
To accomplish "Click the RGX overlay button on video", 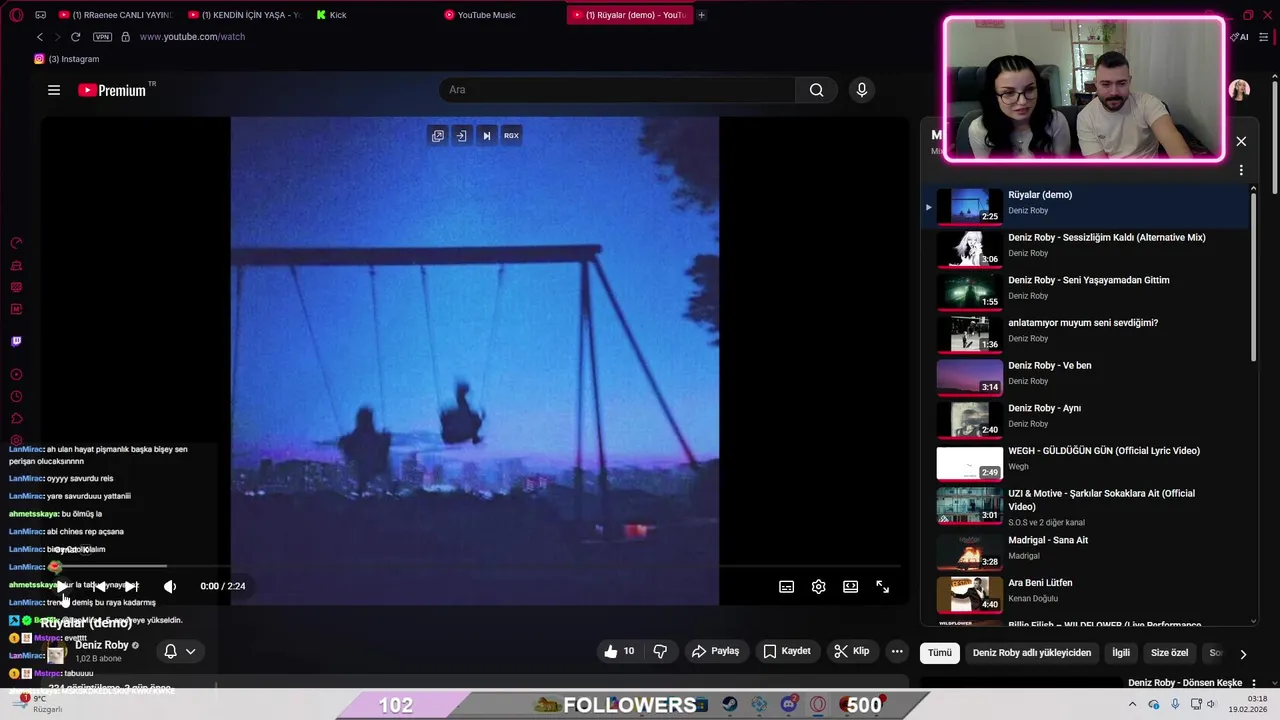I will [511, 136].
